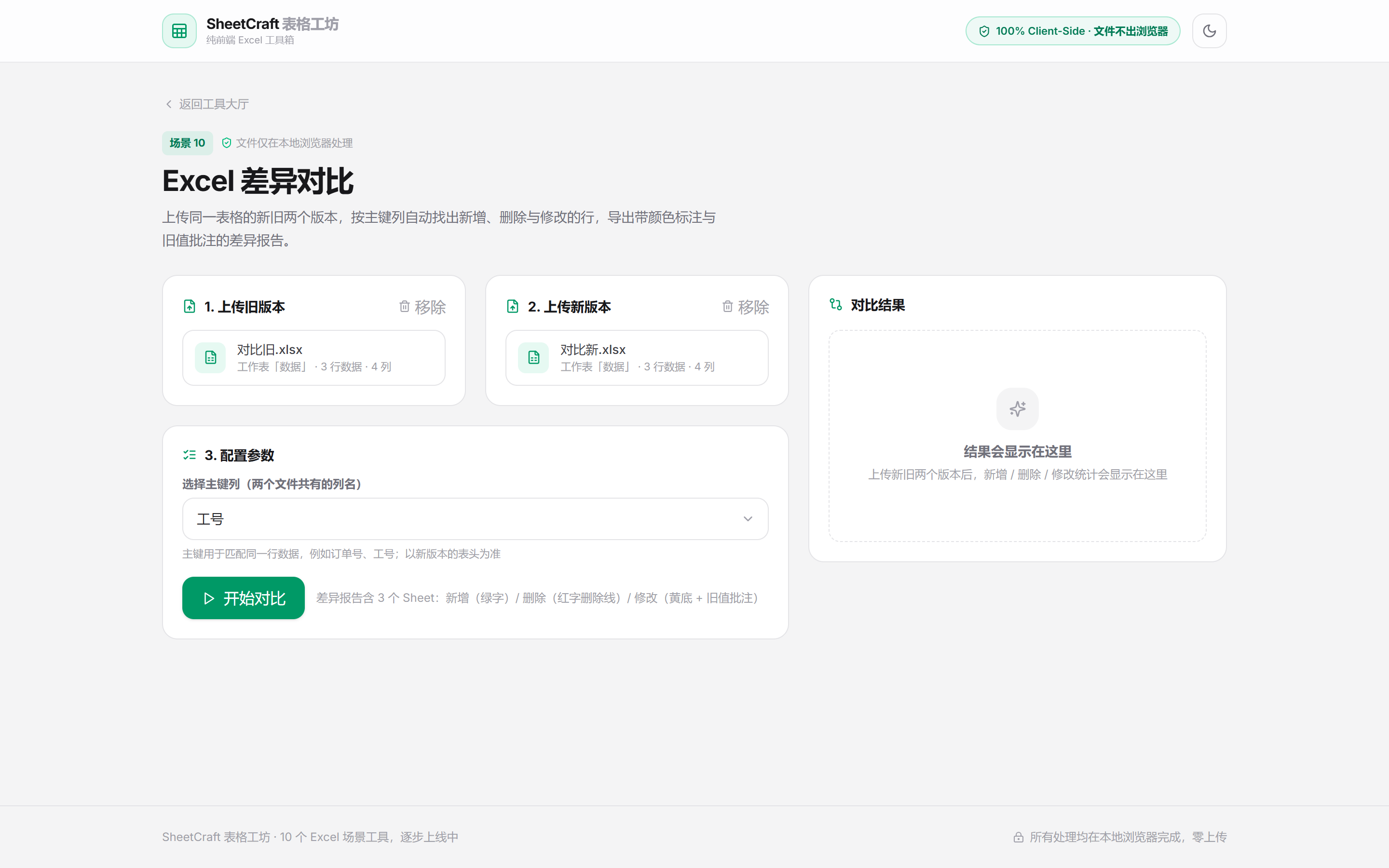Screen dimensions: 1389x868
Task: Click the spreadsheet file icon for 对比新.xlsx
Action: 534,358
